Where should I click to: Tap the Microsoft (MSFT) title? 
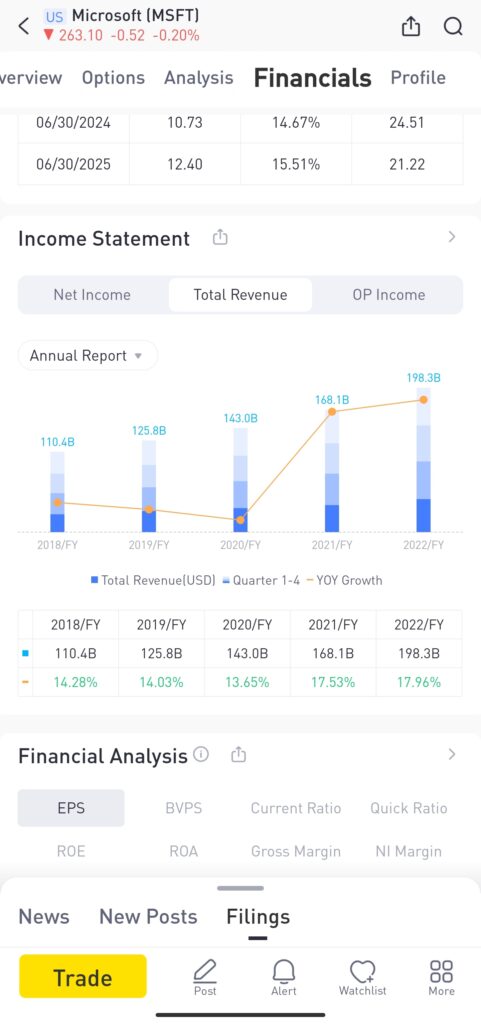[x=136, y=16]
